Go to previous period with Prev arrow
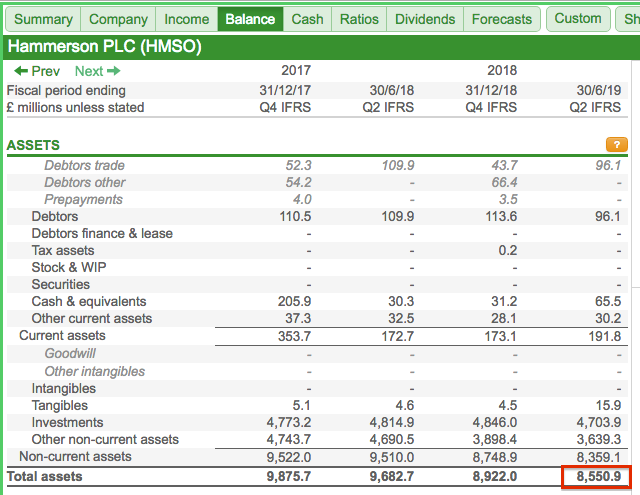Screen dimensions: 640x495 [x=37, y=71]
